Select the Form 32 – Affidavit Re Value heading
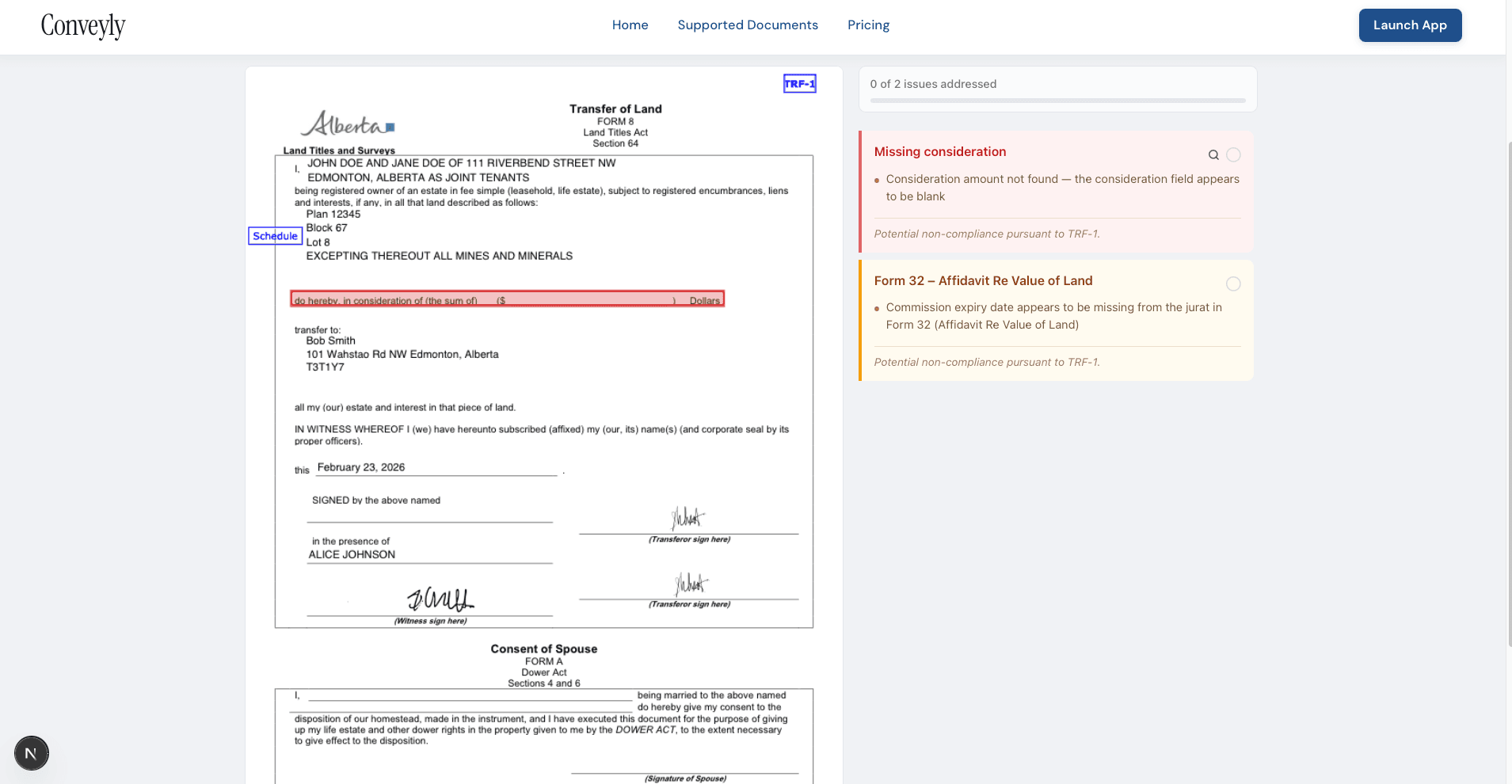 point(983,280)
